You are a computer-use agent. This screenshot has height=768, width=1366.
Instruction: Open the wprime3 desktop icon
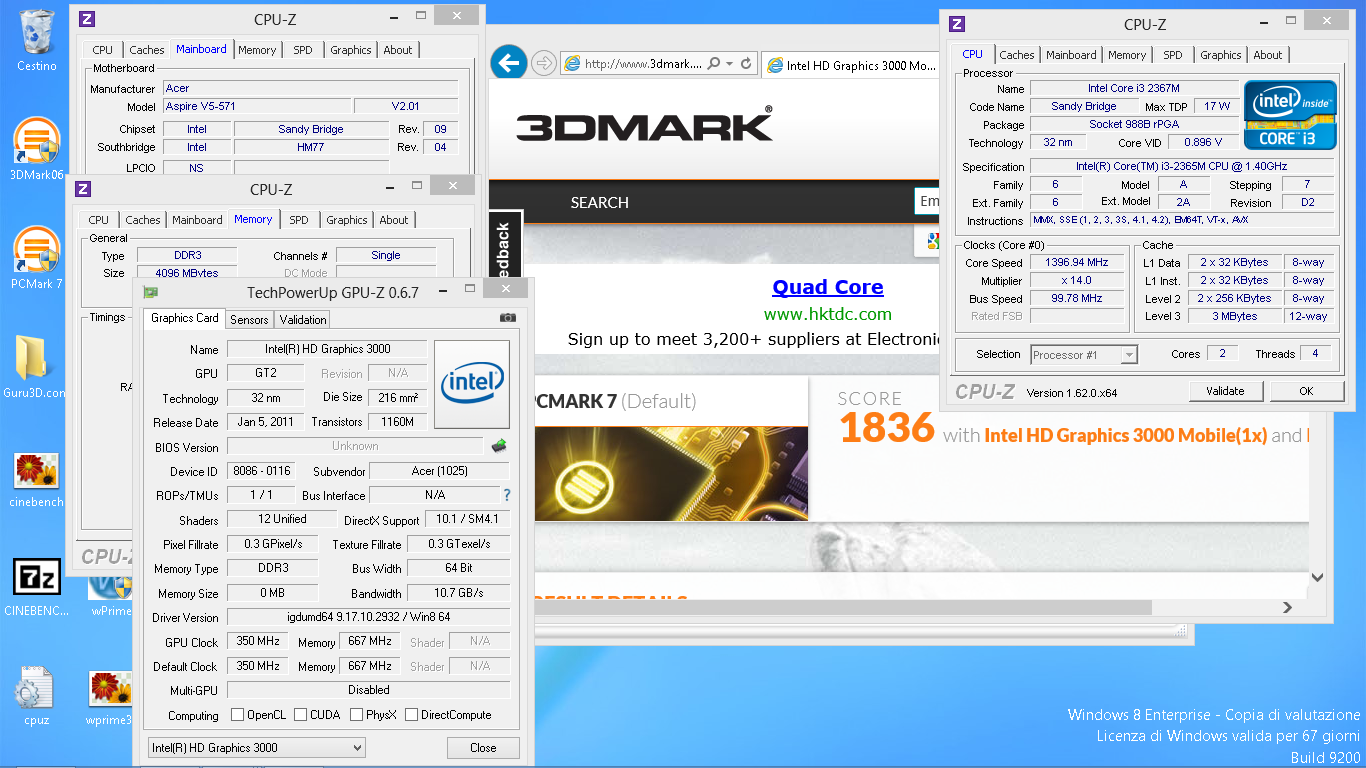click(x=109, y=697)
